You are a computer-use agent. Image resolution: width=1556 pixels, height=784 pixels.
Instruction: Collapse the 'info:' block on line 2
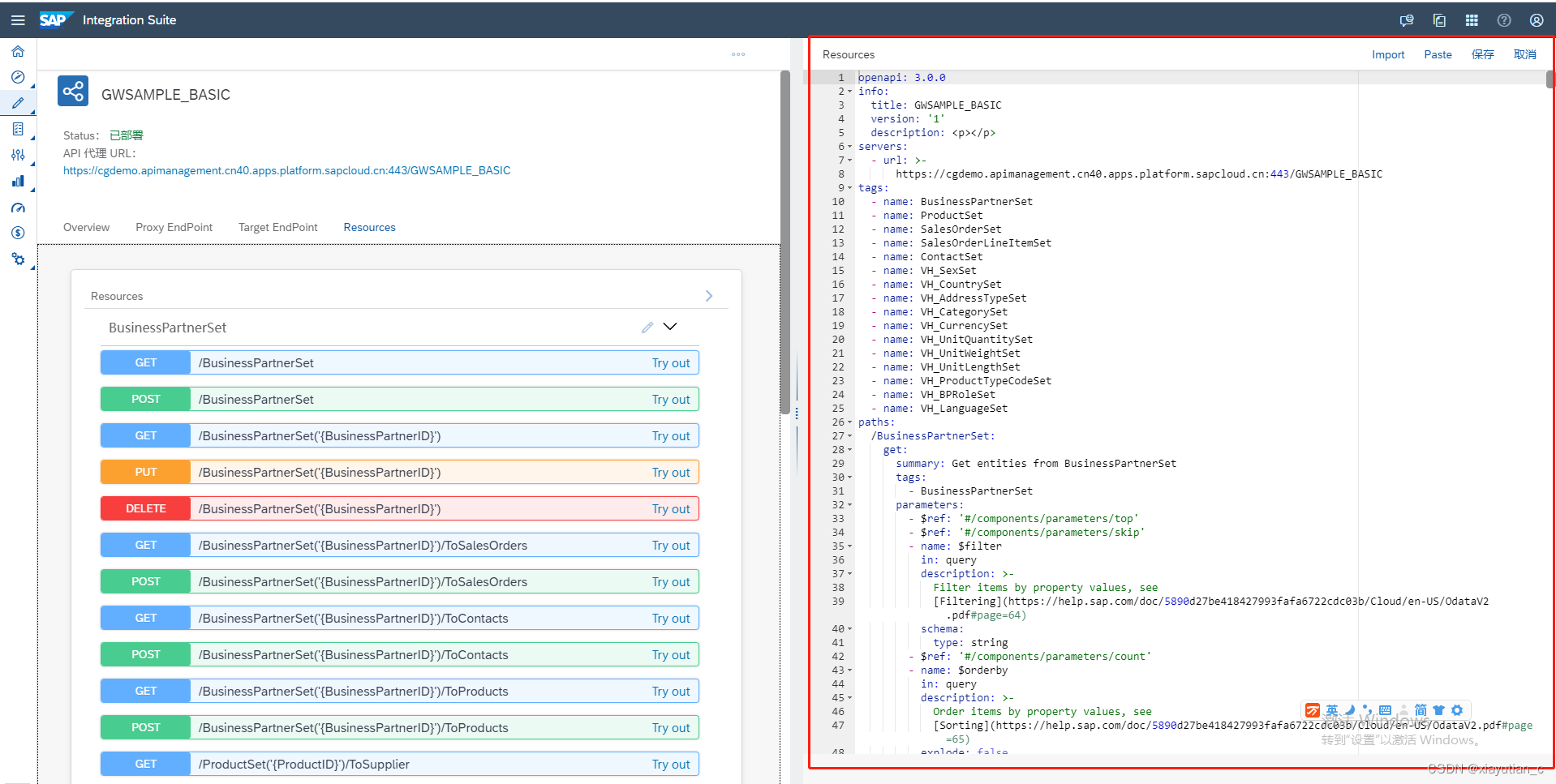pyautogui.click(x=850, y=92)
